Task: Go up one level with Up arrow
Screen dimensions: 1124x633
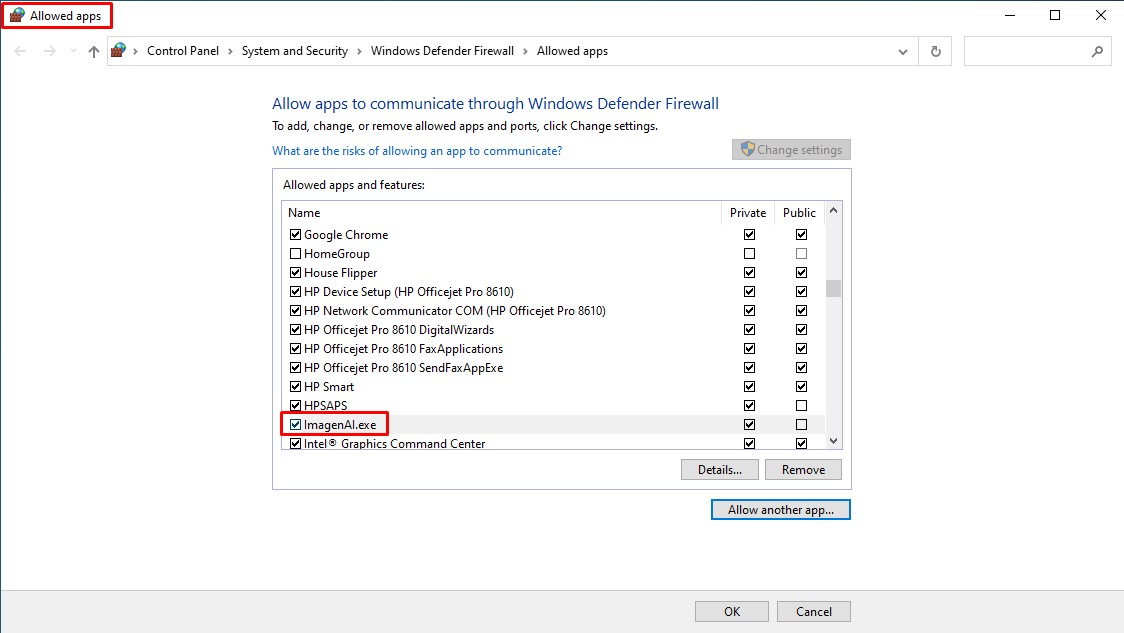Action: pos(94,51)
